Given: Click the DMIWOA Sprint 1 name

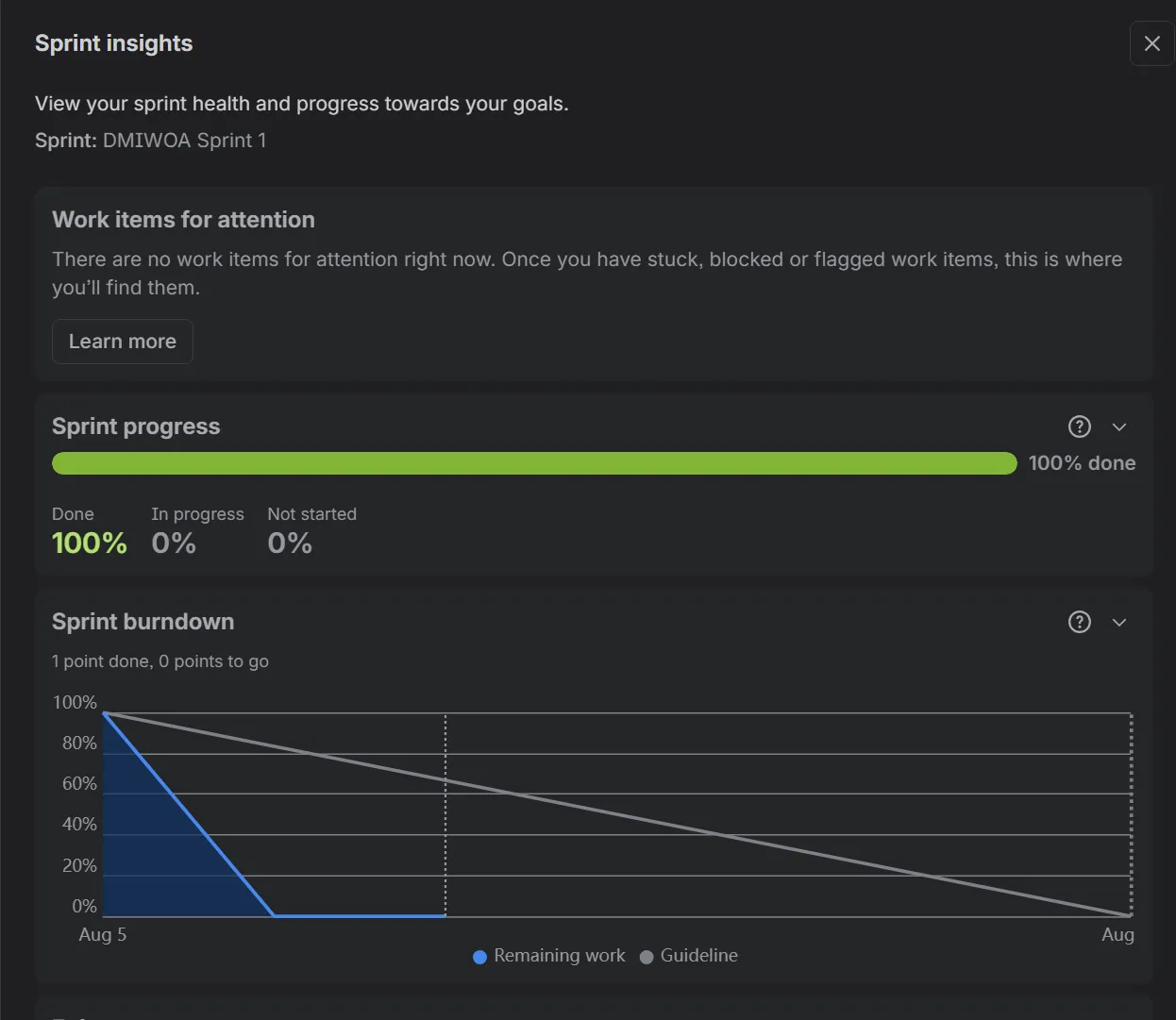Looking at the screenshot, I should pyautogui.click(x=185, y=141).
